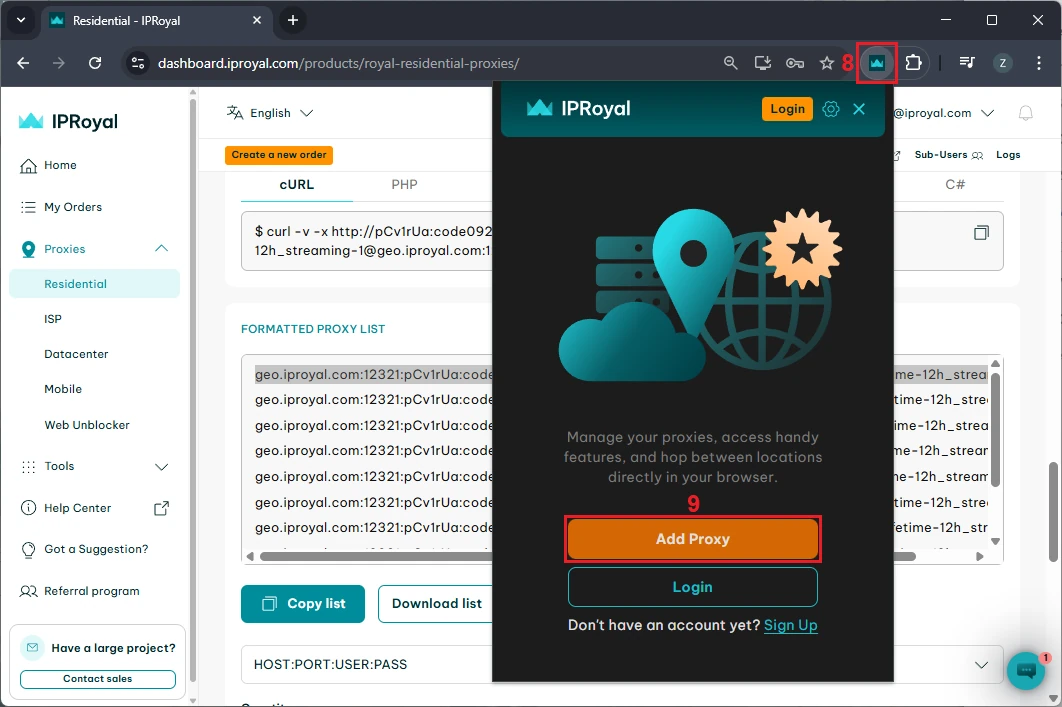Image resolution: width=1062 pixels, height=707 pixels.
Task: Open Chrome extensions puzzle icon
Action: coord(913,63)
